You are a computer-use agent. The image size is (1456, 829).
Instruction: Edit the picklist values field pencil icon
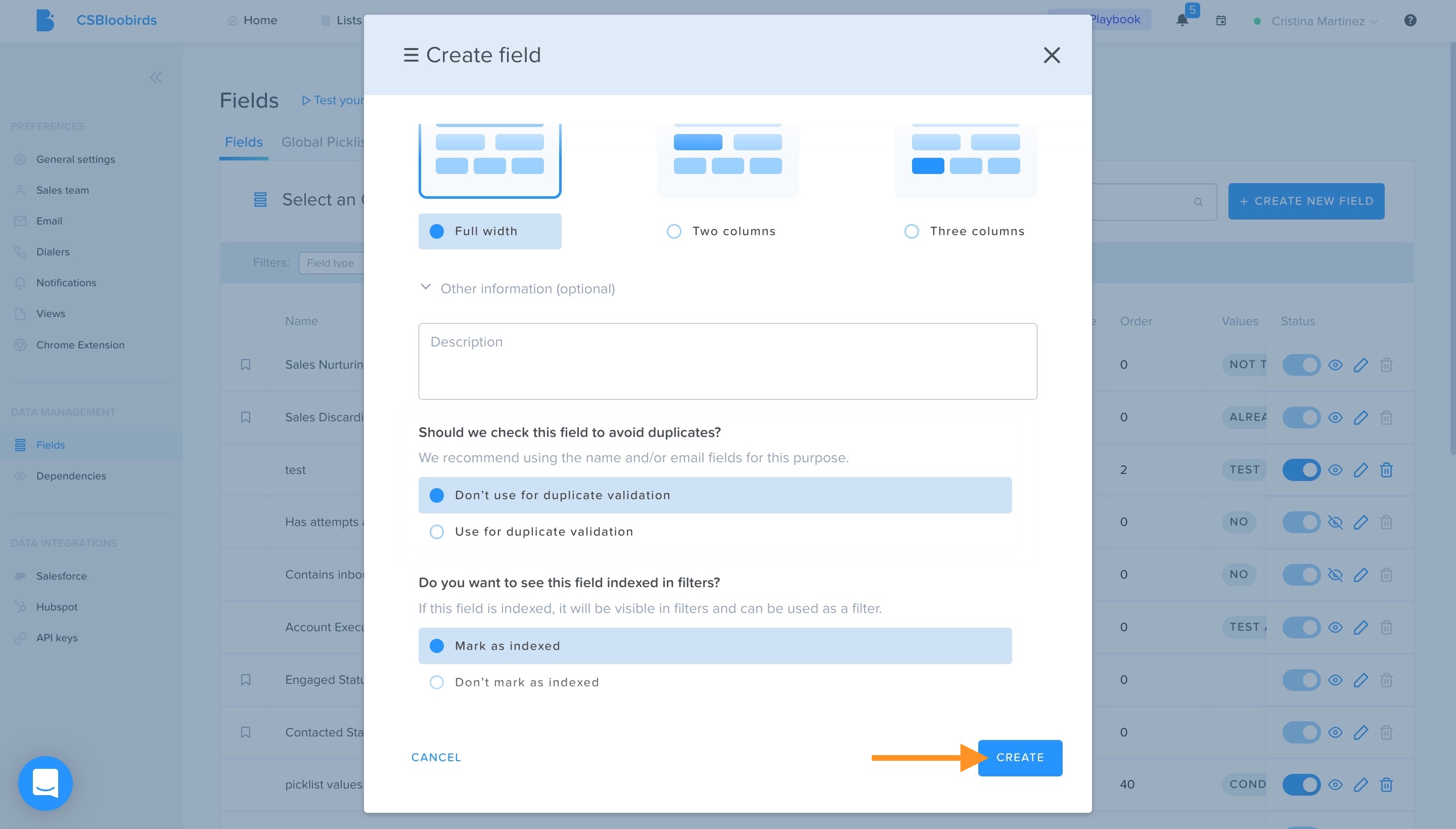pos(1360,784)
